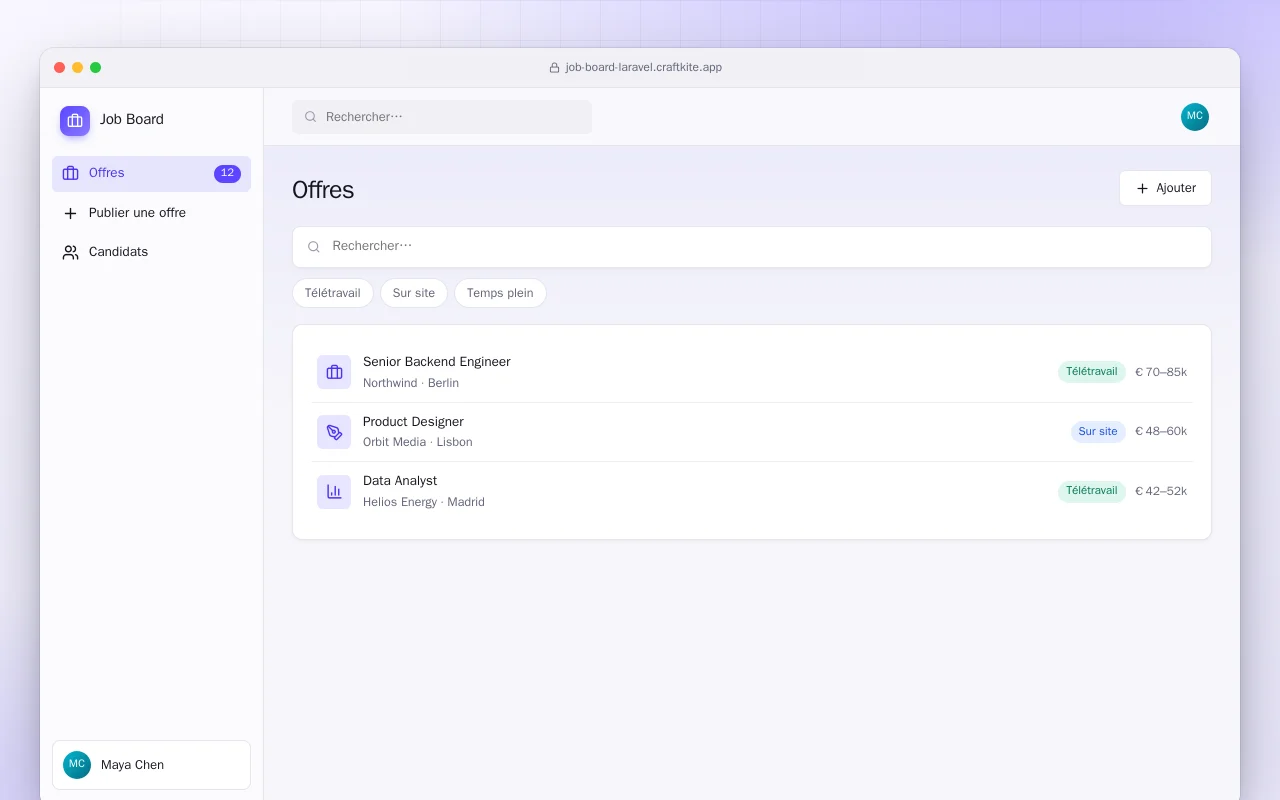Click the Télétravail badge on Data Analyst
The image size is (1280, 800).
point(1092,491)
